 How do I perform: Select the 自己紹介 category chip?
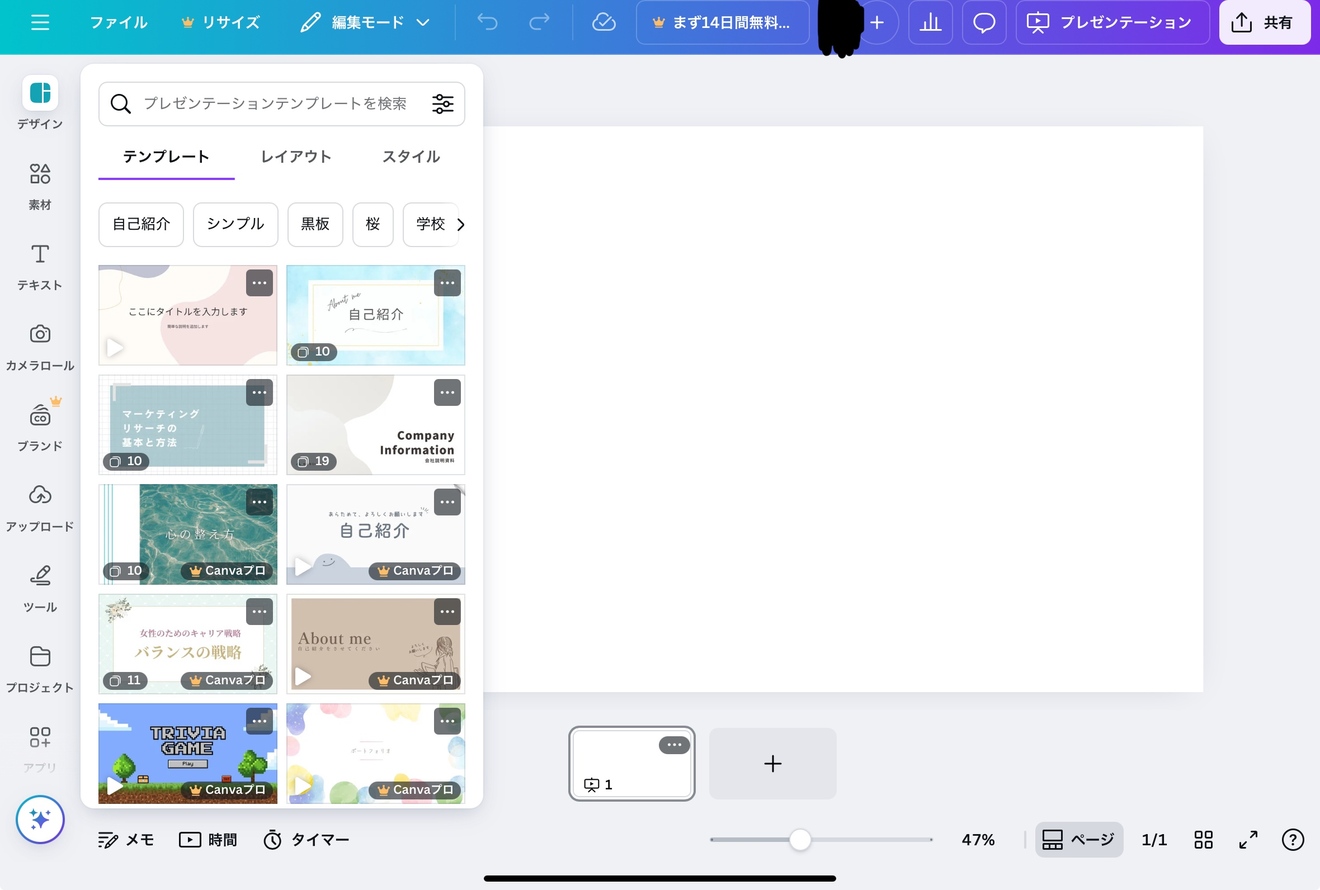coord(141,224)
